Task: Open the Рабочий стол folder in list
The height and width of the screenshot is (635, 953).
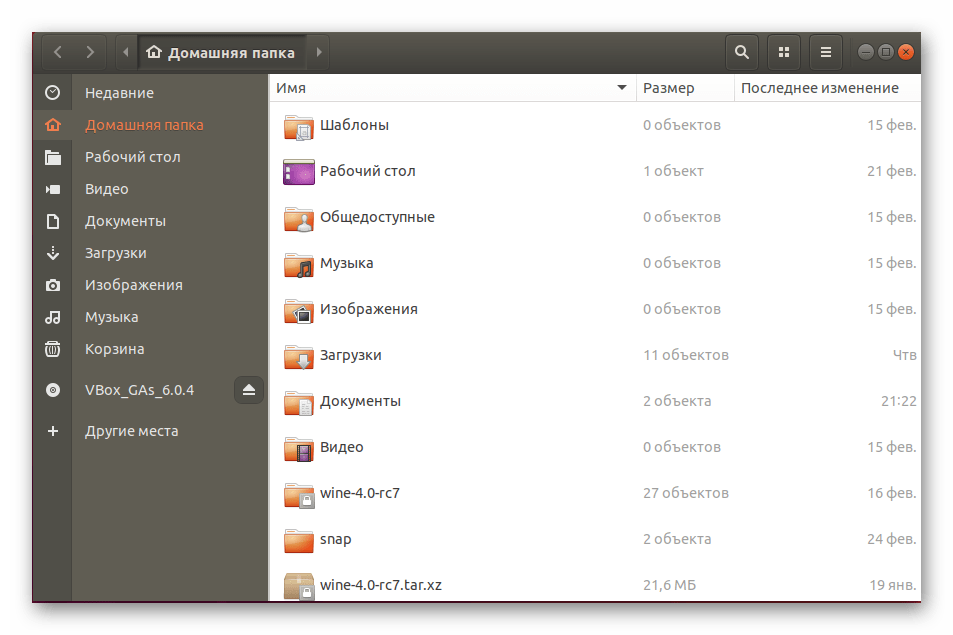Action: (x=367, y=171)
